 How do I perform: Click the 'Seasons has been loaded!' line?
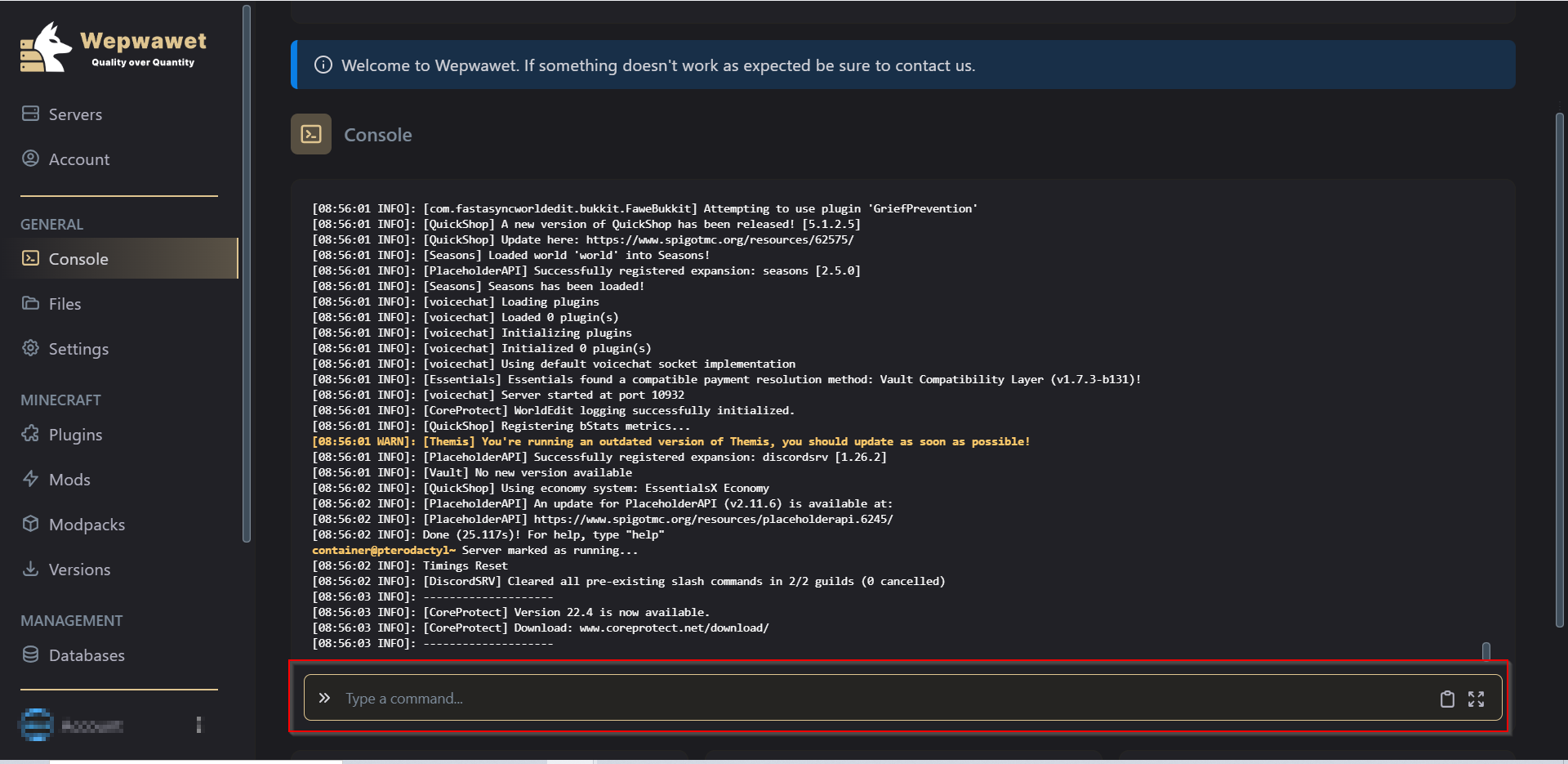click(x=479, y=286)
